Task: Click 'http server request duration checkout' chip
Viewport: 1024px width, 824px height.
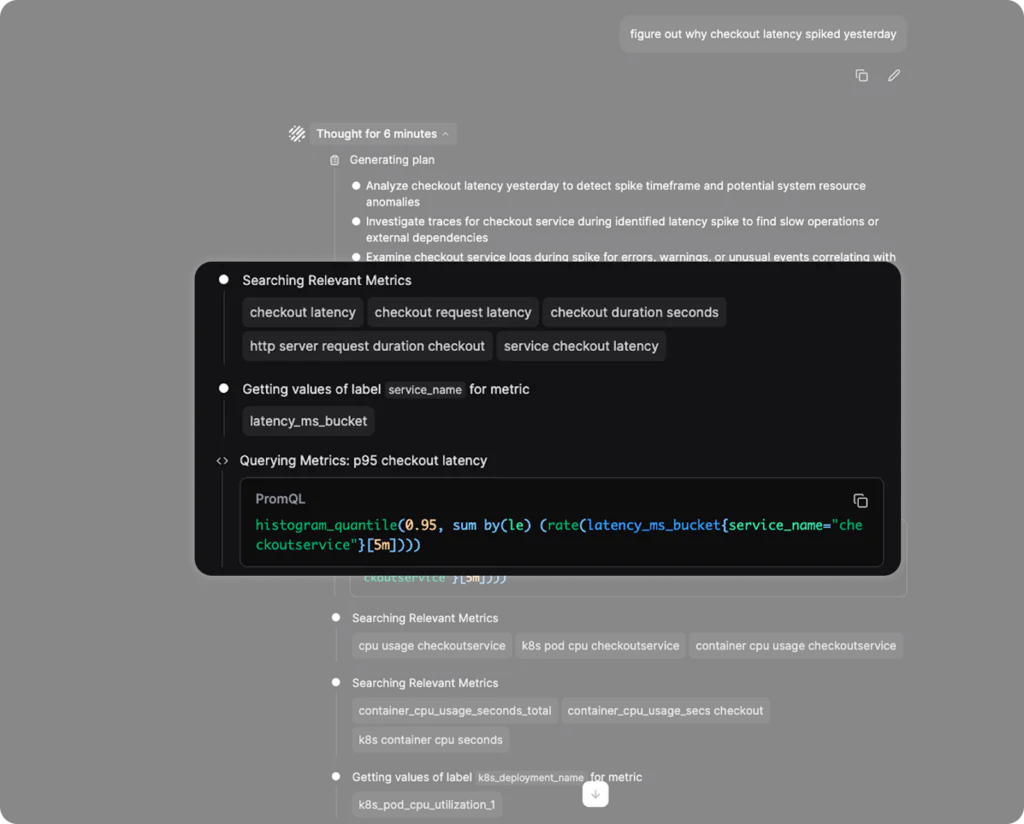Action: click(x=367, y=346)
